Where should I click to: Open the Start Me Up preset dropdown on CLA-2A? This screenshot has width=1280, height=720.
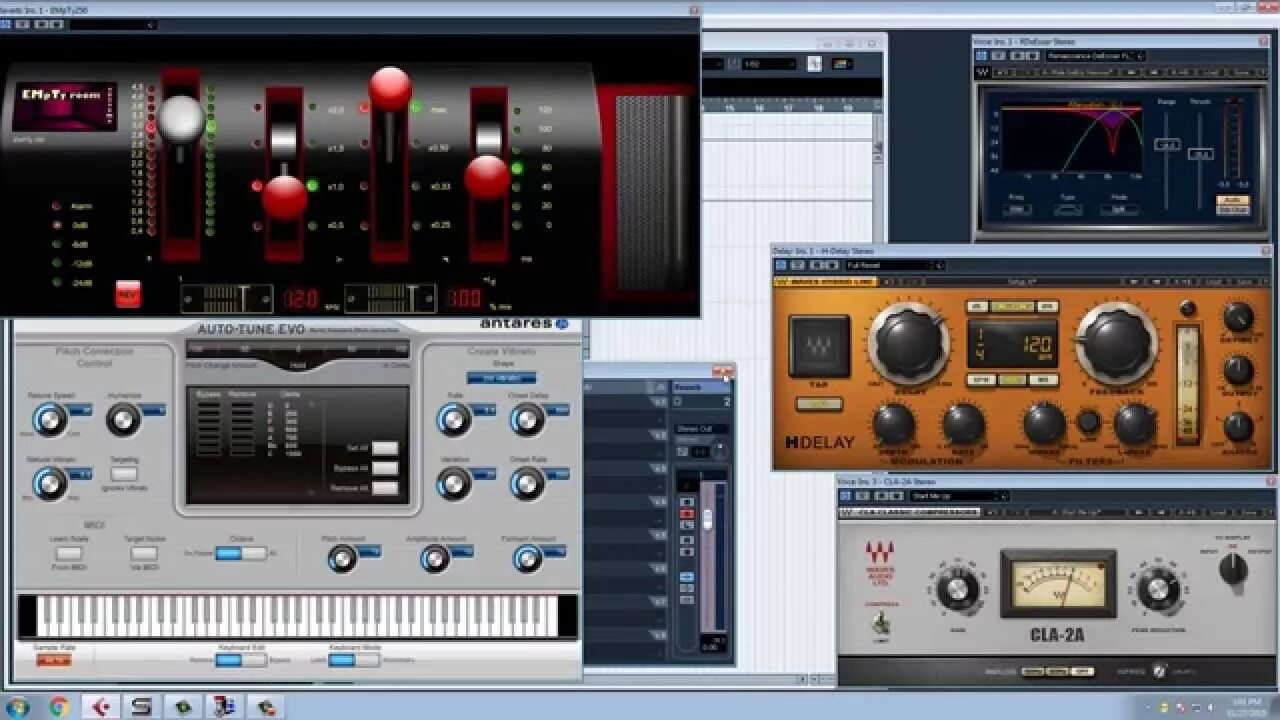959,496
